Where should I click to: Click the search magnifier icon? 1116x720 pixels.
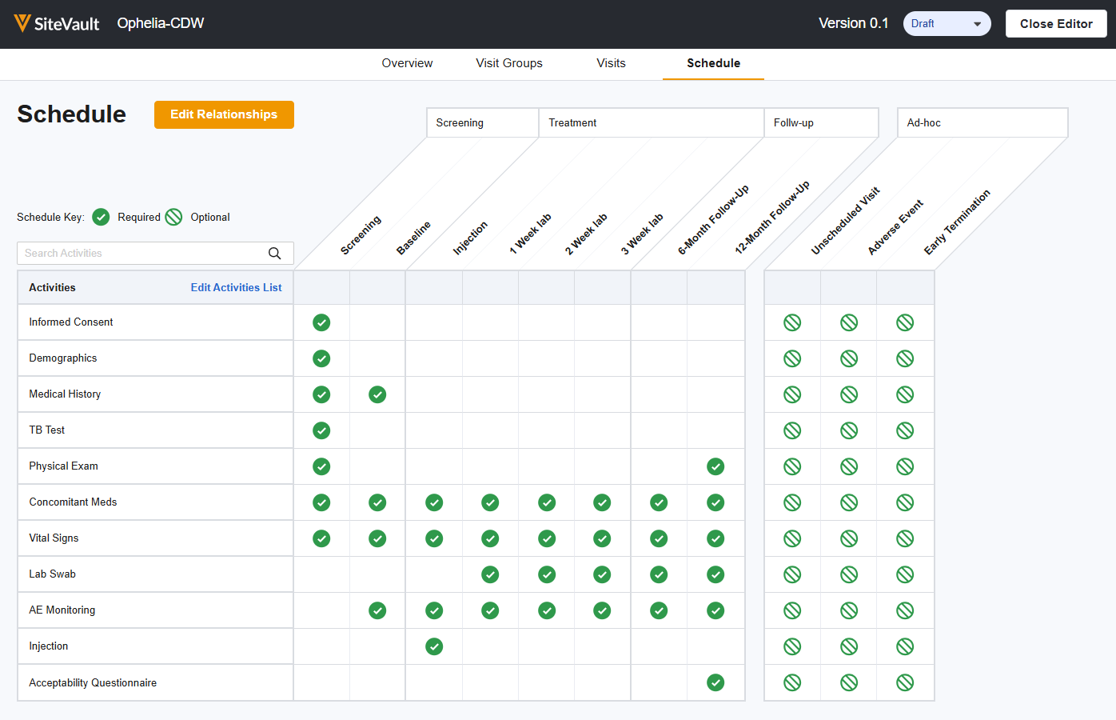point(275,253)
